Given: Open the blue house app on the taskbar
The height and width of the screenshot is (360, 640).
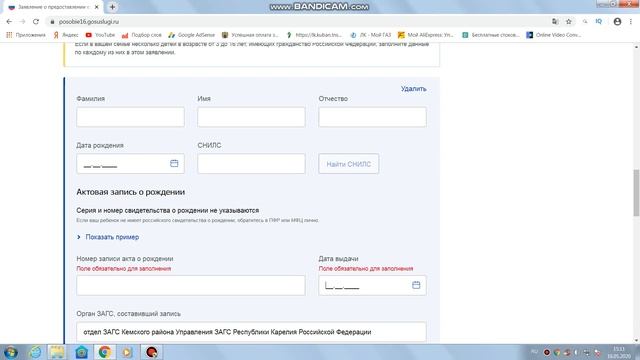Looking at the screenshot, I should tap(81, 352).
